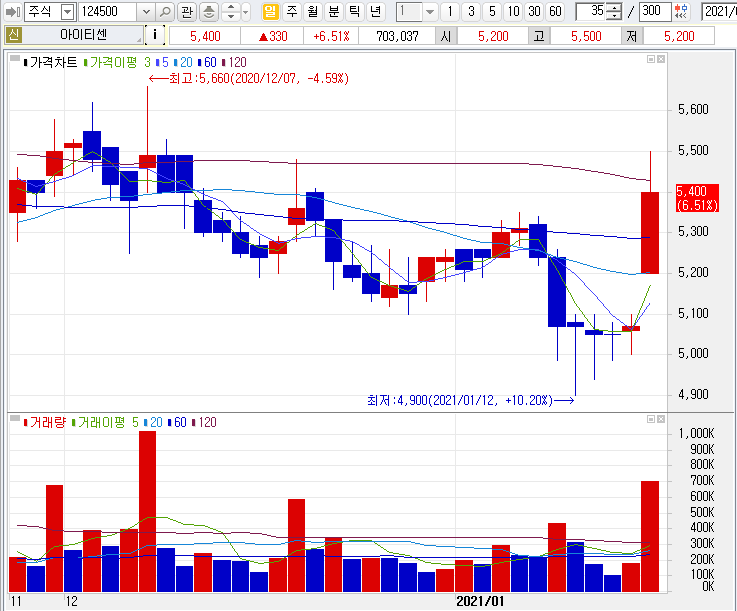Image resolution: width=737 pixels, height=611 pixels.
Task: Select the 분 minute chart period
Action: pos(334,11)
